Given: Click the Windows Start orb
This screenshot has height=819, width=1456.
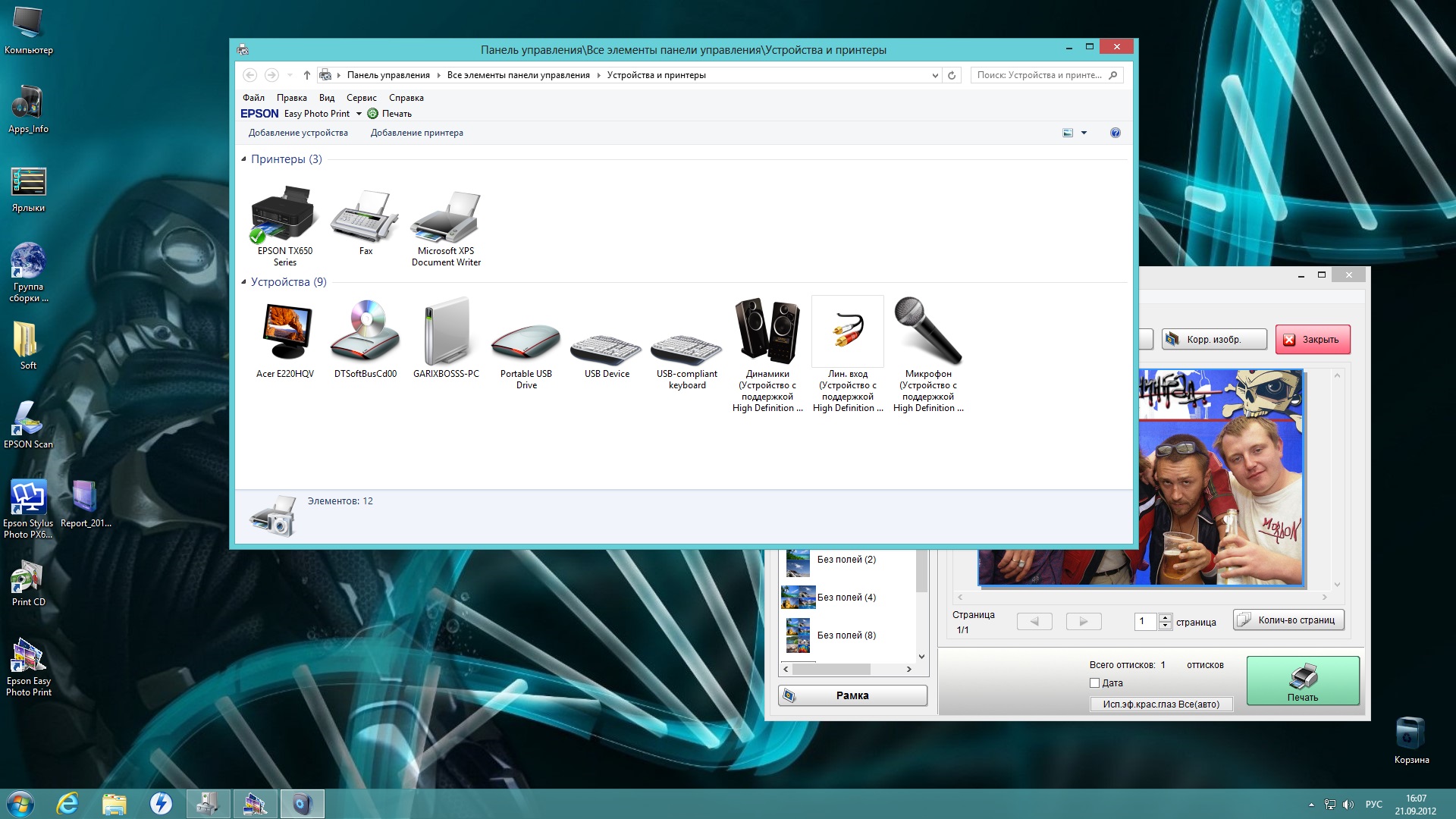Looking at the screenshot, I should pos(20,804).
